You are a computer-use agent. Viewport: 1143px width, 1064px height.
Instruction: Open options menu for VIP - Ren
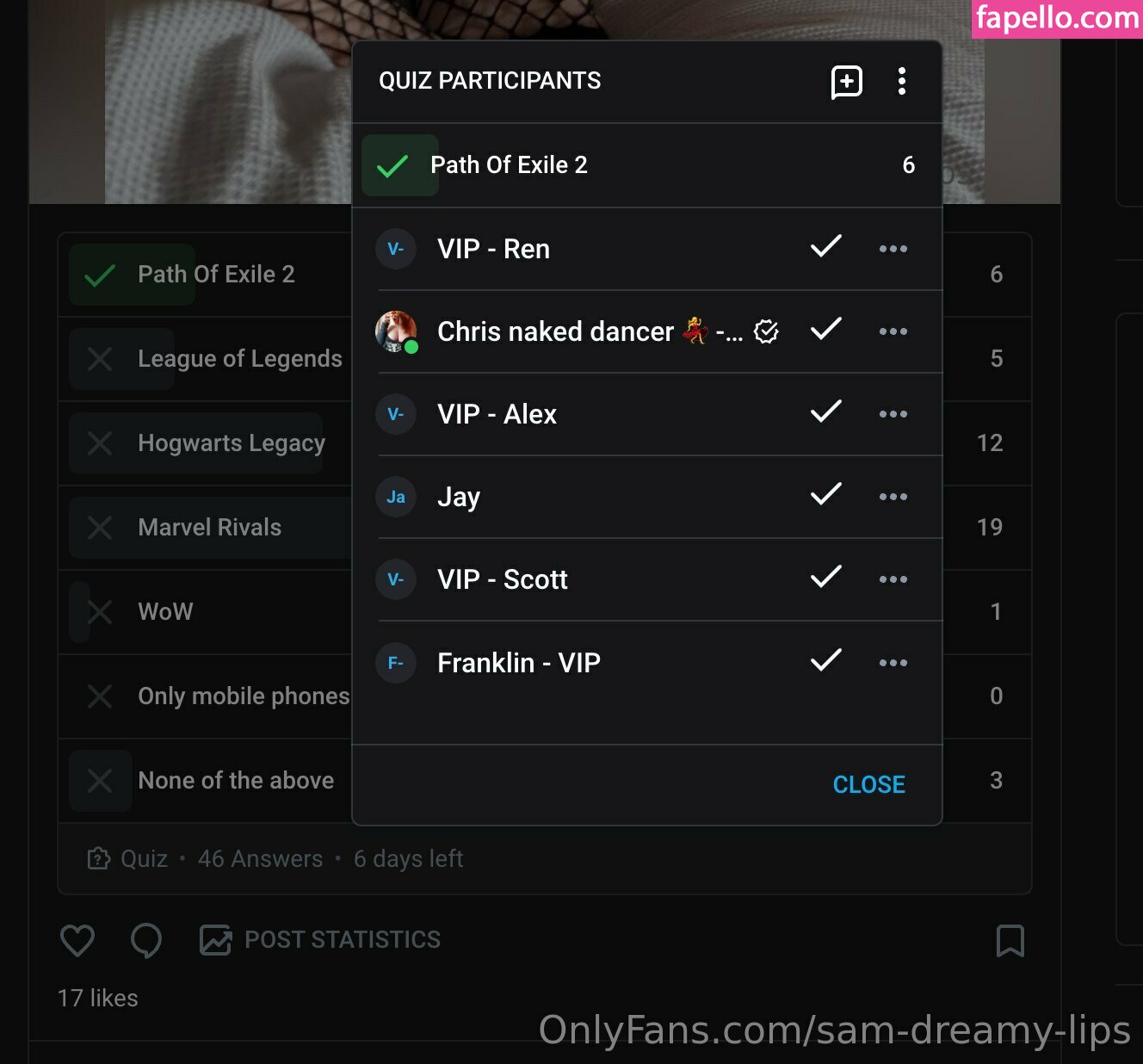tap(893, 250)
